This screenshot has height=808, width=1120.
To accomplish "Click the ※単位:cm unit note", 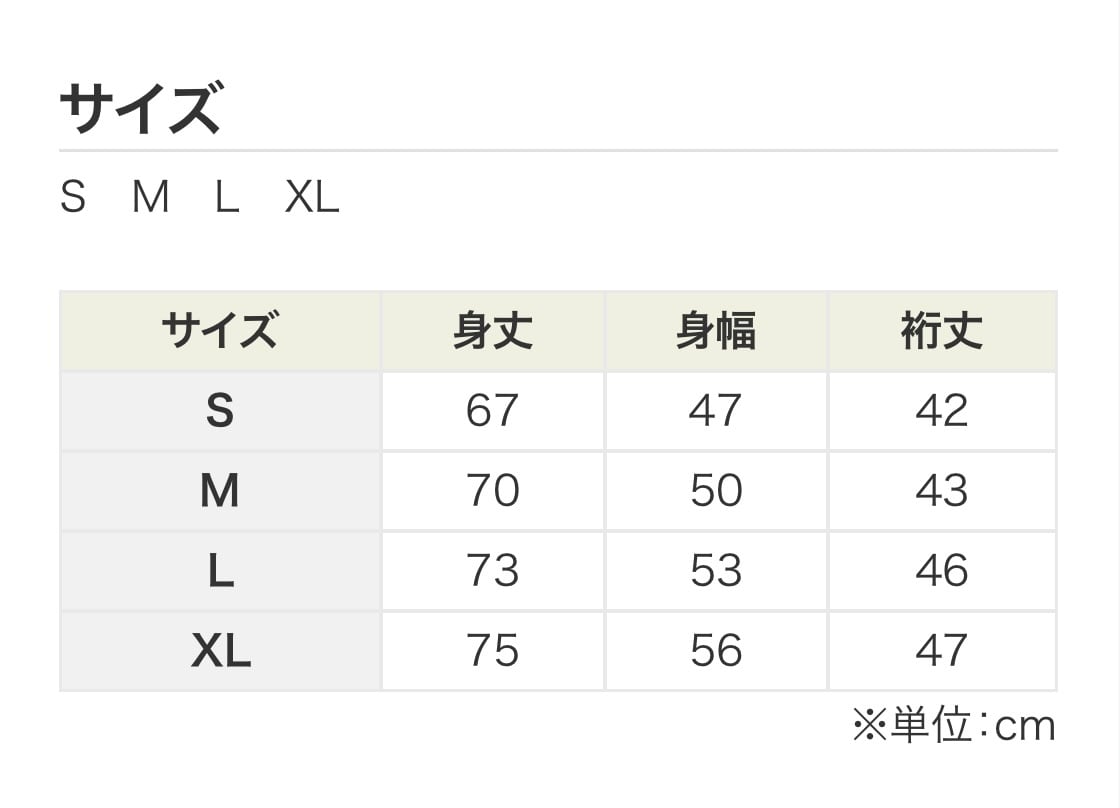I will coord(953,726).
